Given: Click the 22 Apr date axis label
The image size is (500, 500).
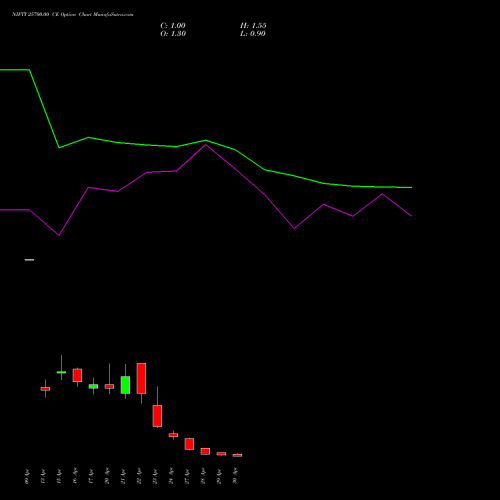Looking at the screenshot, I should point(139,476).
